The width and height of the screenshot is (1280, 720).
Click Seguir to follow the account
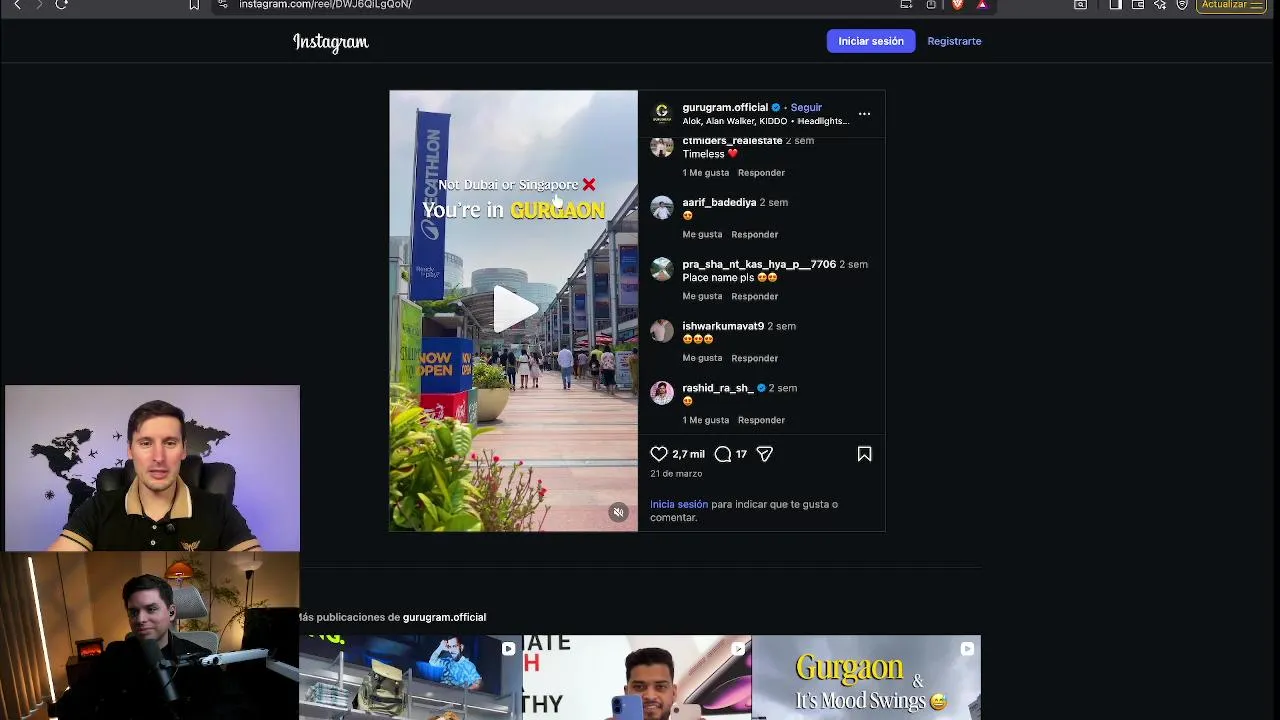tap(806, 107)
